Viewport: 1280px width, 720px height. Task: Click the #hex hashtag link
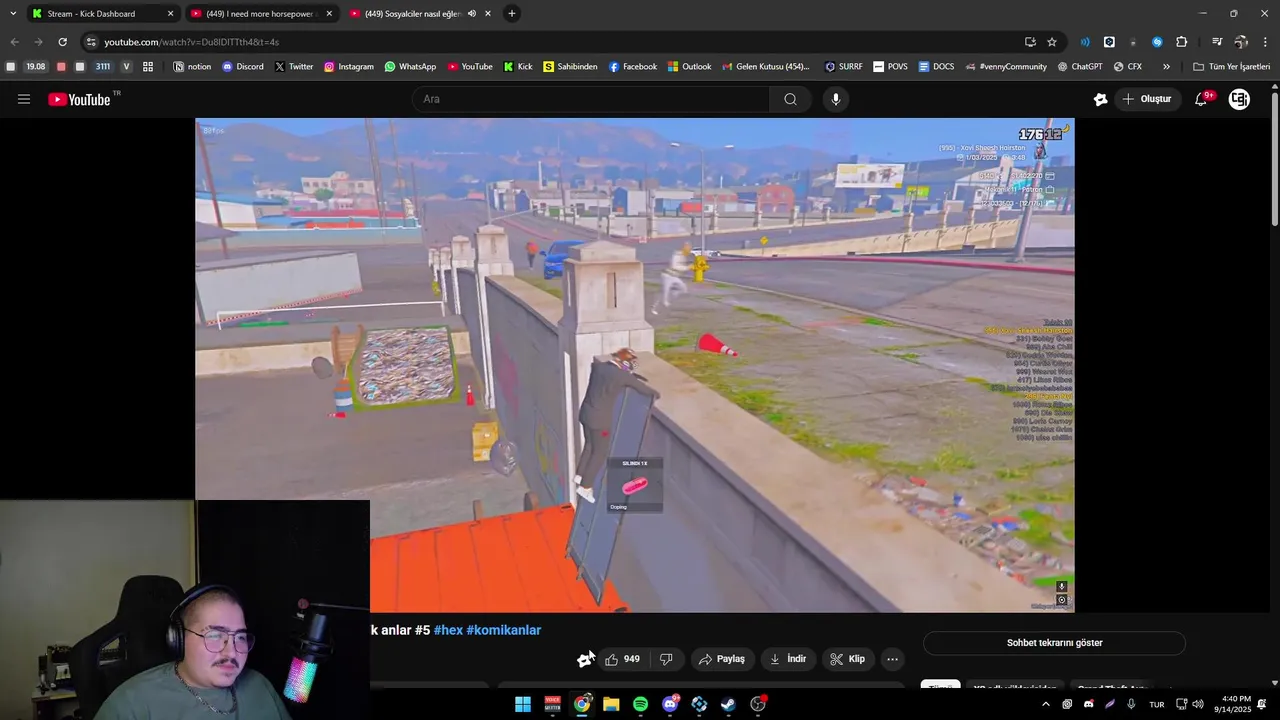pos(448,630)
